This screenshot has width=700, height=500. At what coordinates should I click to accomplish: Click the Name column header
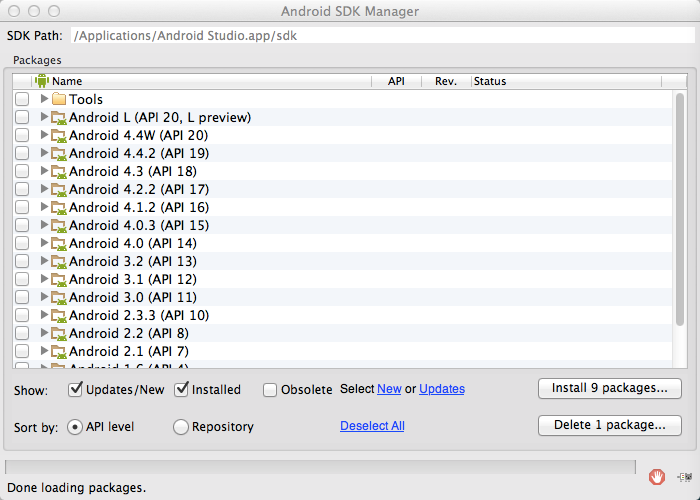click(202, 81)
